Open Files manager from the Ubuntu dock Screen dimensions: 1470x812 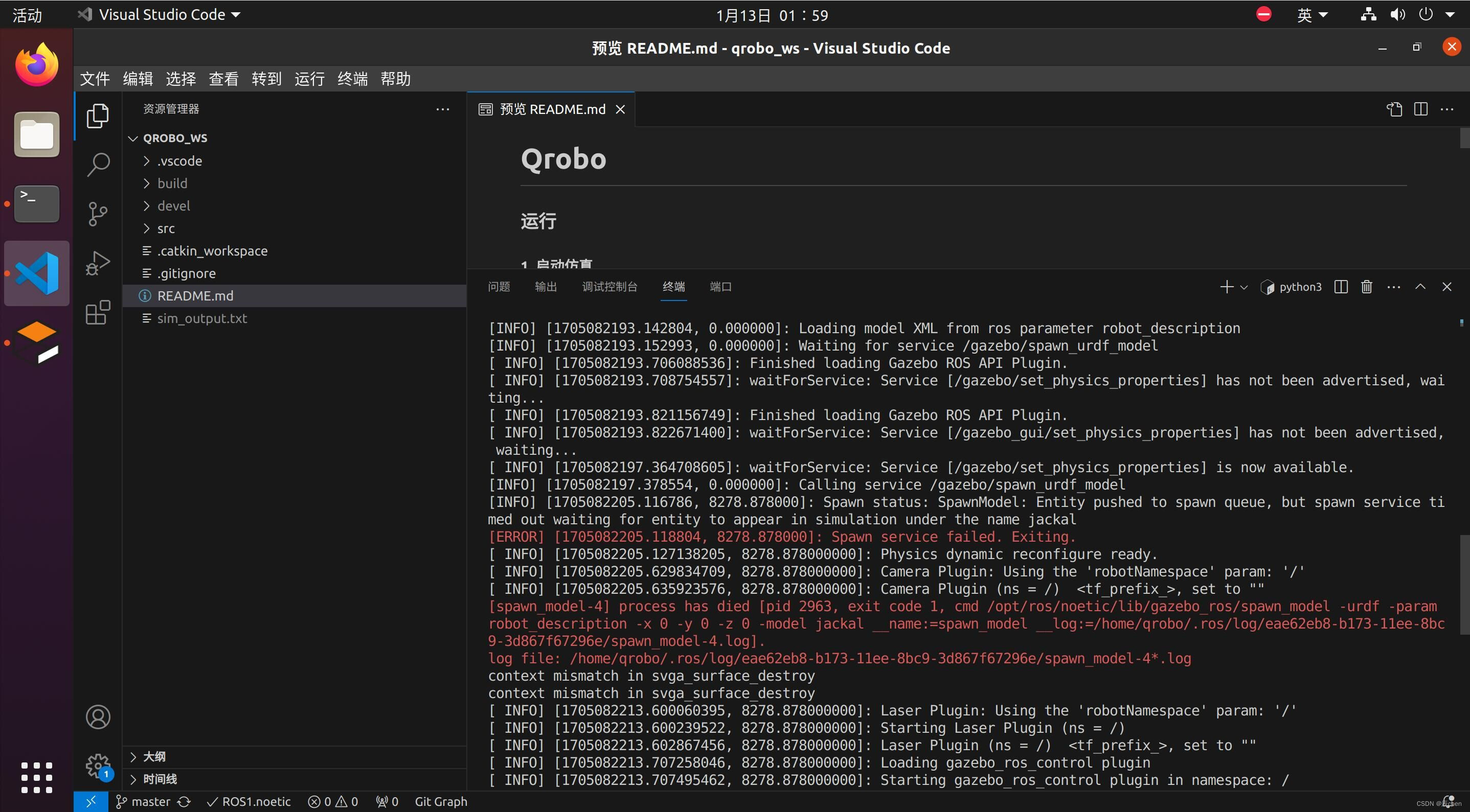36,134
